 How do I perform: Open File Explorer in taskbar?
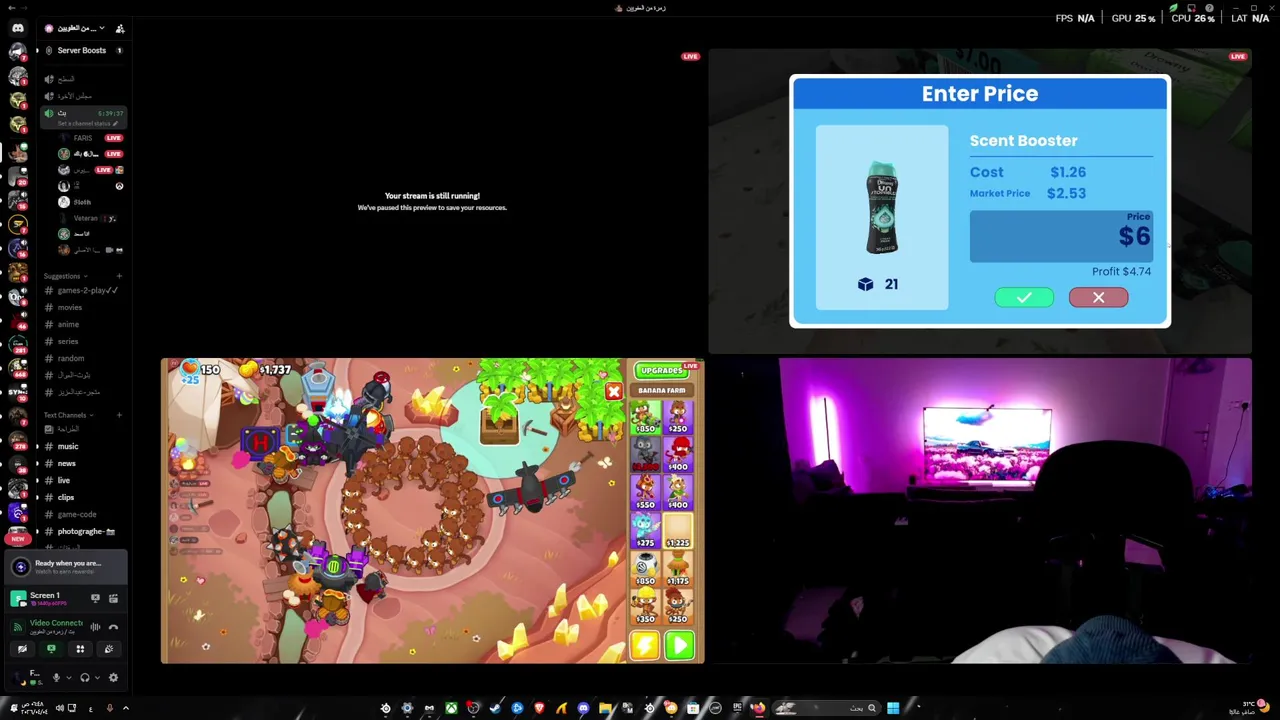click(x=605, y=708)
